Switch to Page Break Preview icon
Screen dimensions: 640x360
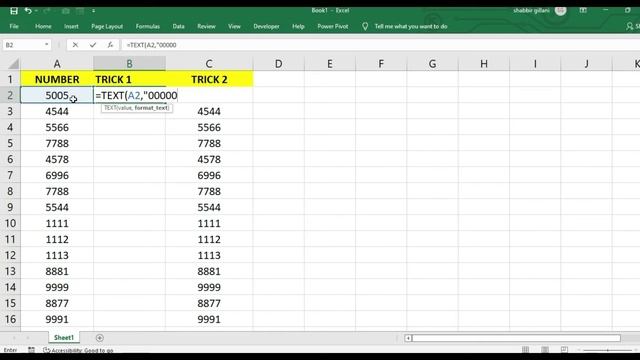(x=564, y=350)
